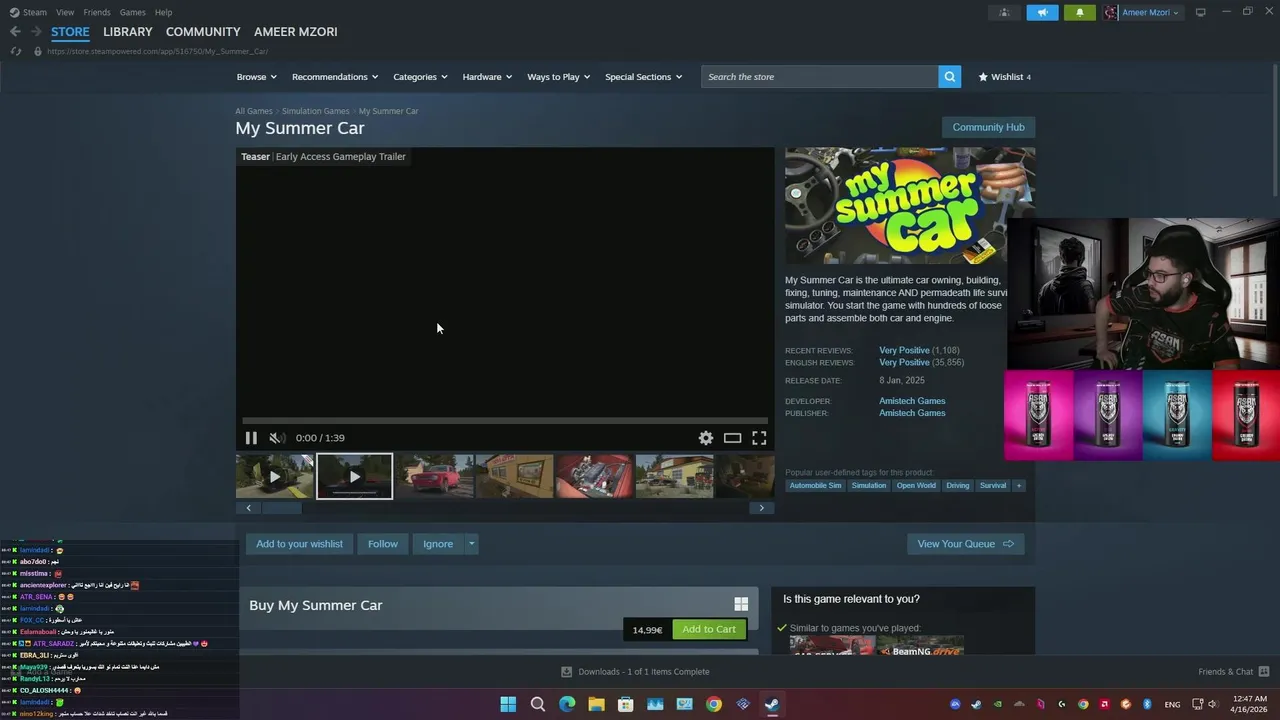Open volume control in system tray
1280x720 pixels.
[1213, 704]
